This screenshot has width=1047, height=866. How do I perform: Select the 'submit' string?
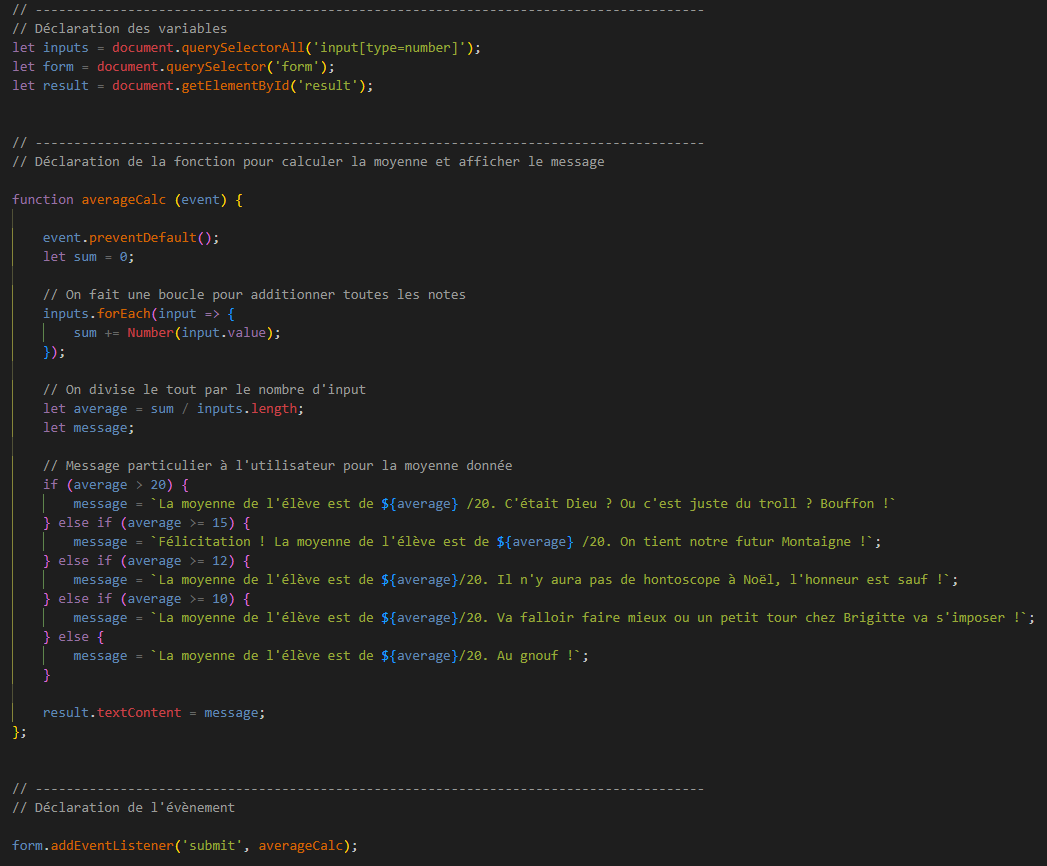click(x=212, y=846)
